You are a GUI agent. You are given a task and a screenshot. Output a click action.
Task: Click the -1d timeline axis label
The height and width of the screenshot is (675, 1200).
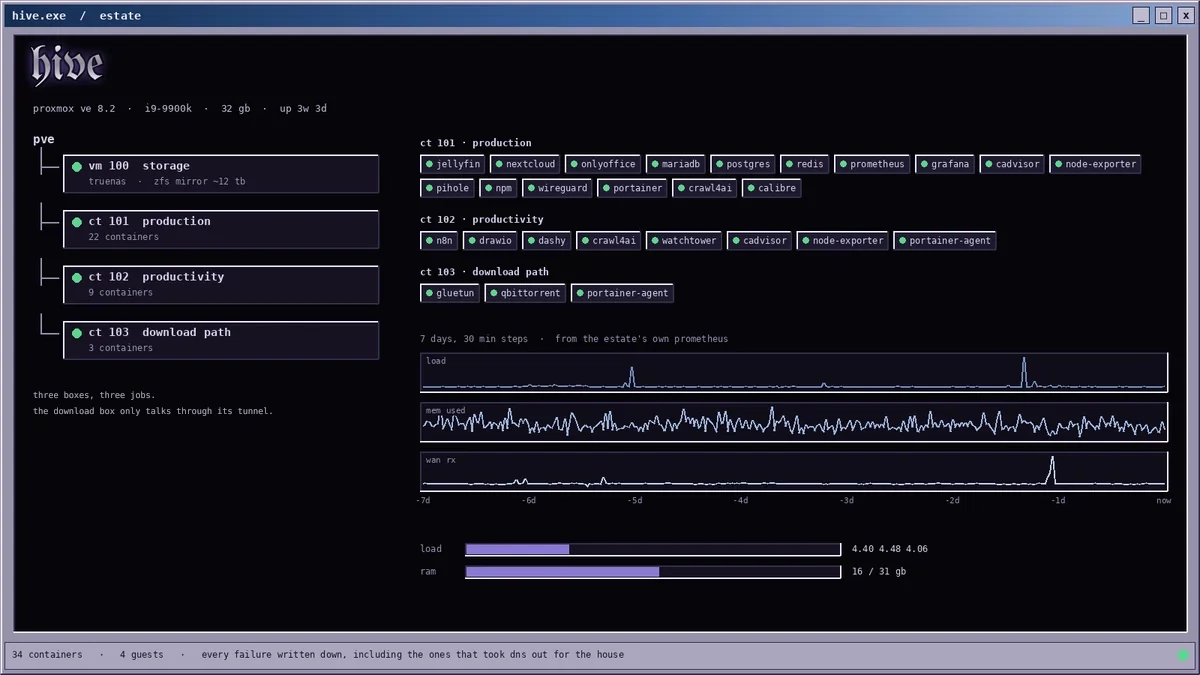pyautogui.click(x=1057, y=501)
